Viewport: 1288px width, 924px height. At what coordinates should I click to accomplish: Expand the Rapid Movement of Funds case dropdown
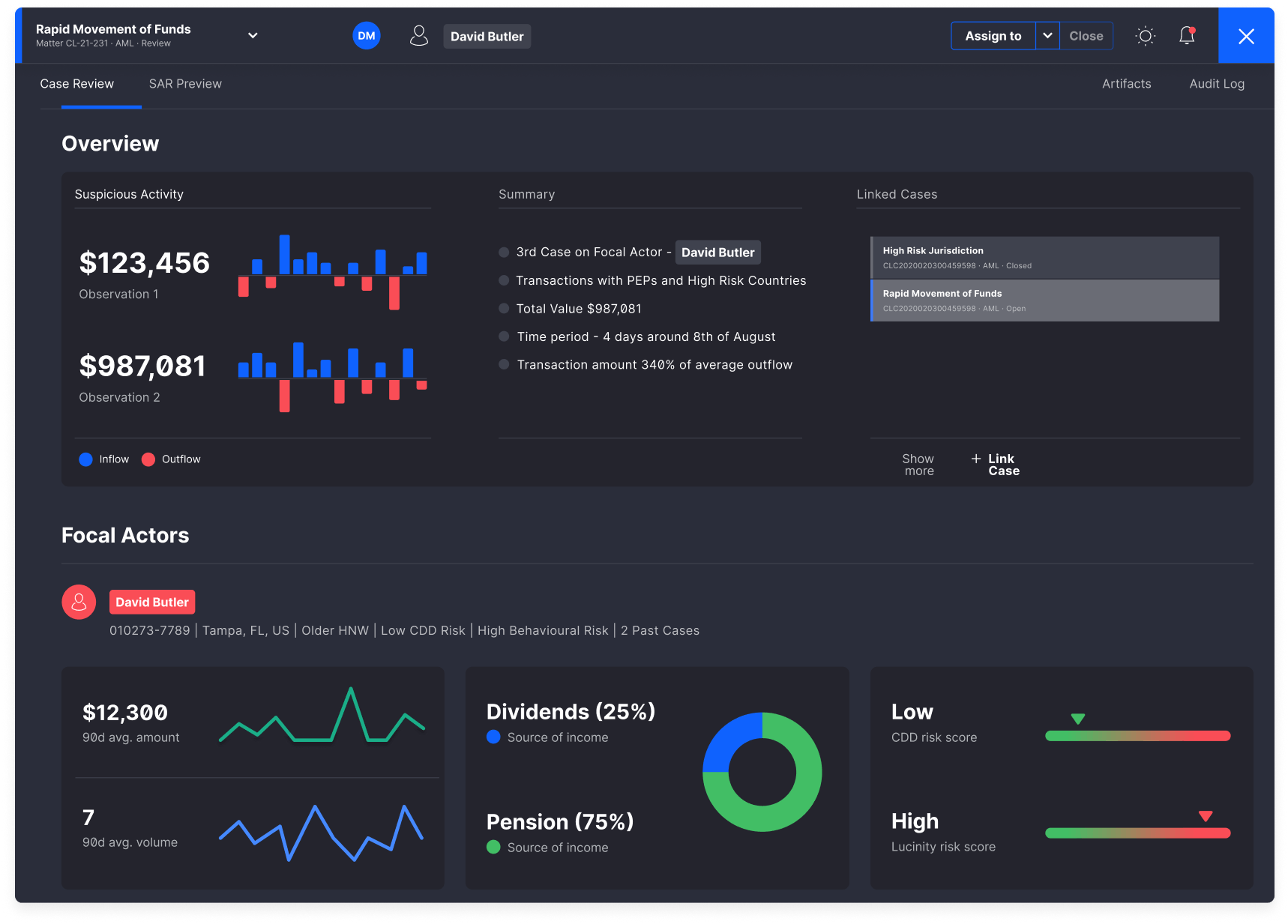(253, 35)
